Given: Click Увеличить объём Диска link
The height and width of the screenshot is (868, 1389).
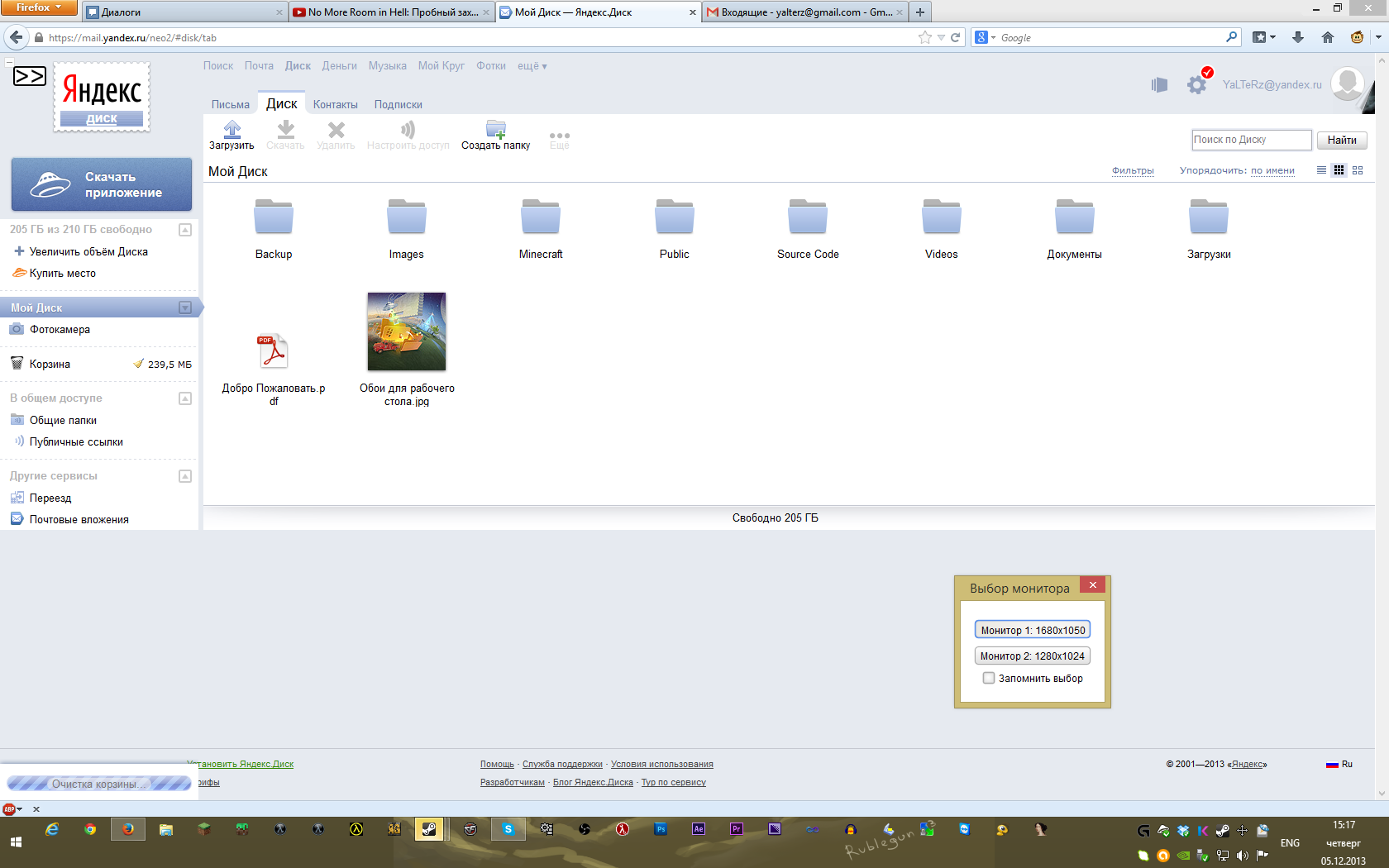Looking at the screenshot, I should pyautogui.click(x=88, y=251).
